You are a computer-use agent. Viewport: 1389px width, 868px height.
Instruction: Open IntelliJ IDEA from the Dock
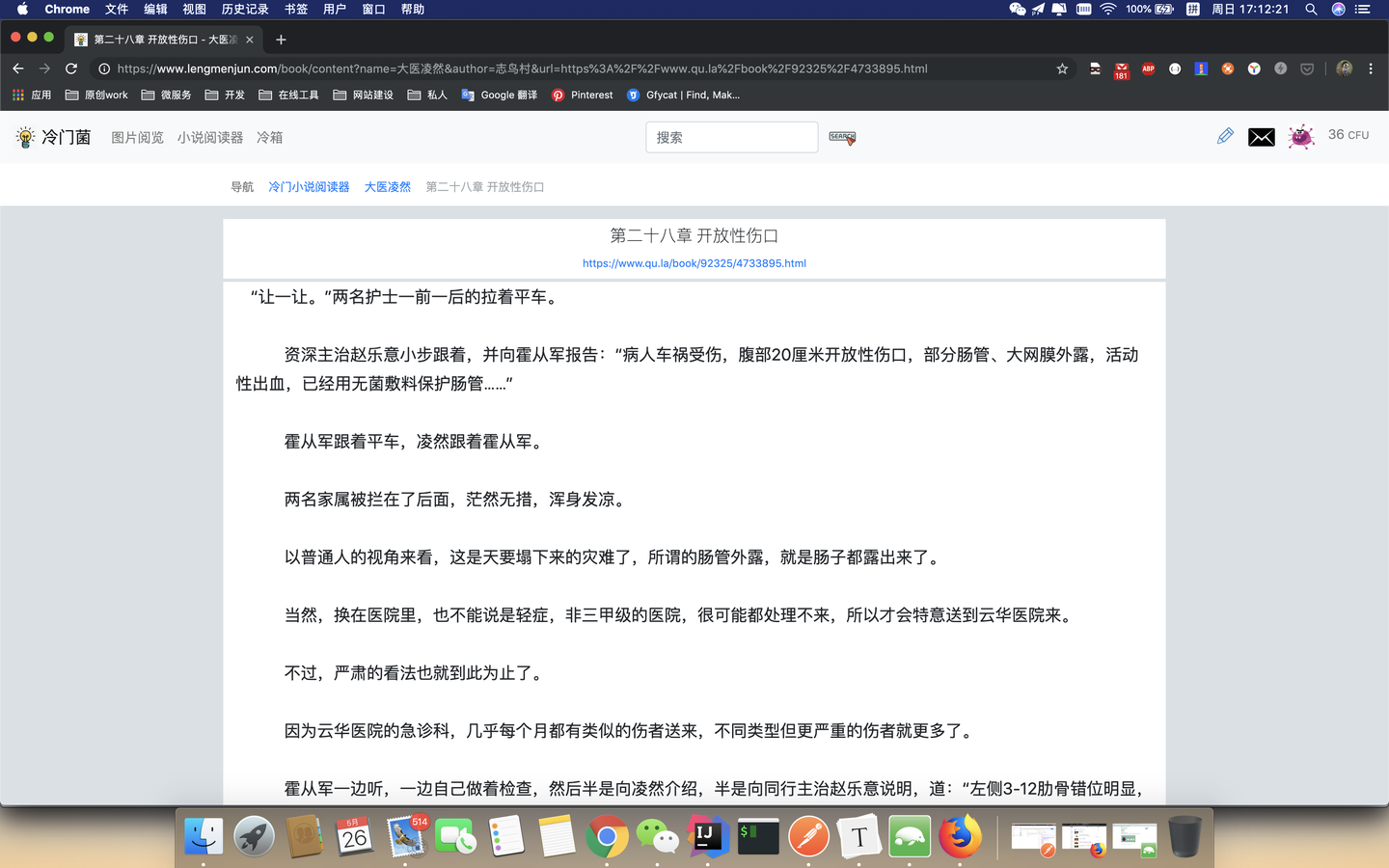coord(708,836)
